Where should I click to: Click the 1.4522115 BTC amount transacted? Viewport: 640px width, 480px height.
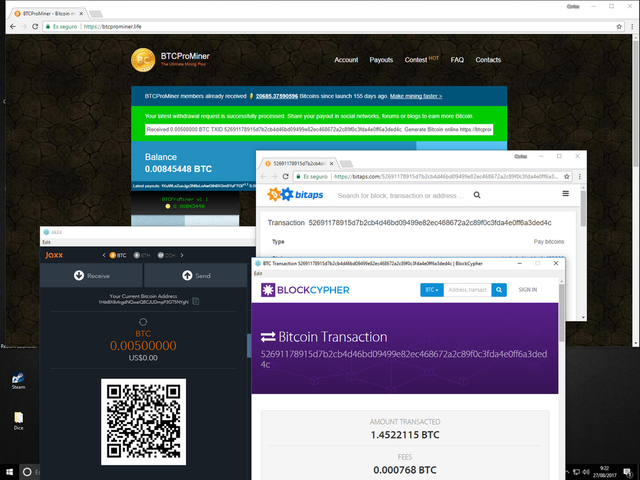tap(405, 435)
